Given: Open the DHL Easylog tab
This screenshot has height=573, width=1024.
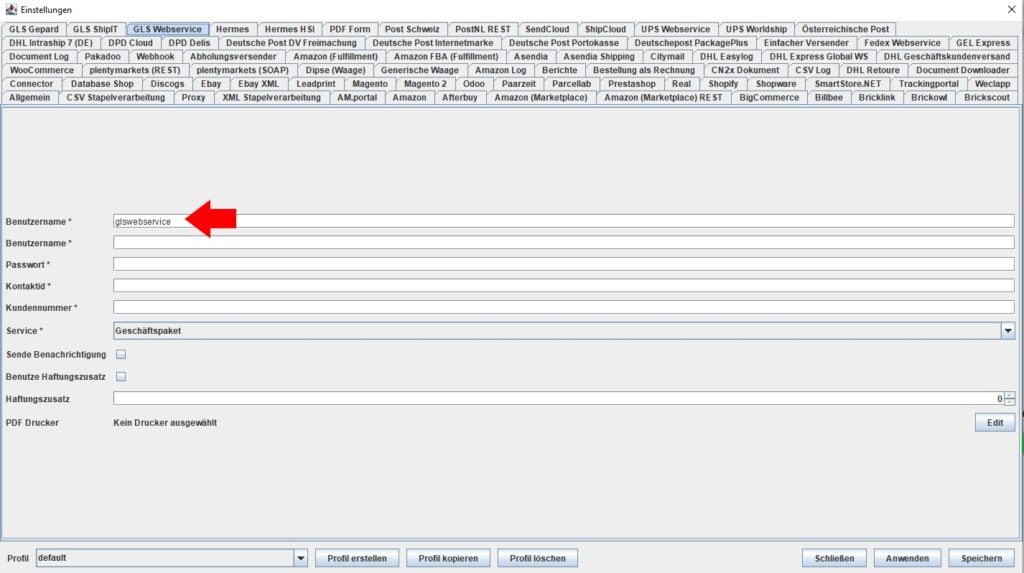Looking at the screenshot, I should 726,57.
